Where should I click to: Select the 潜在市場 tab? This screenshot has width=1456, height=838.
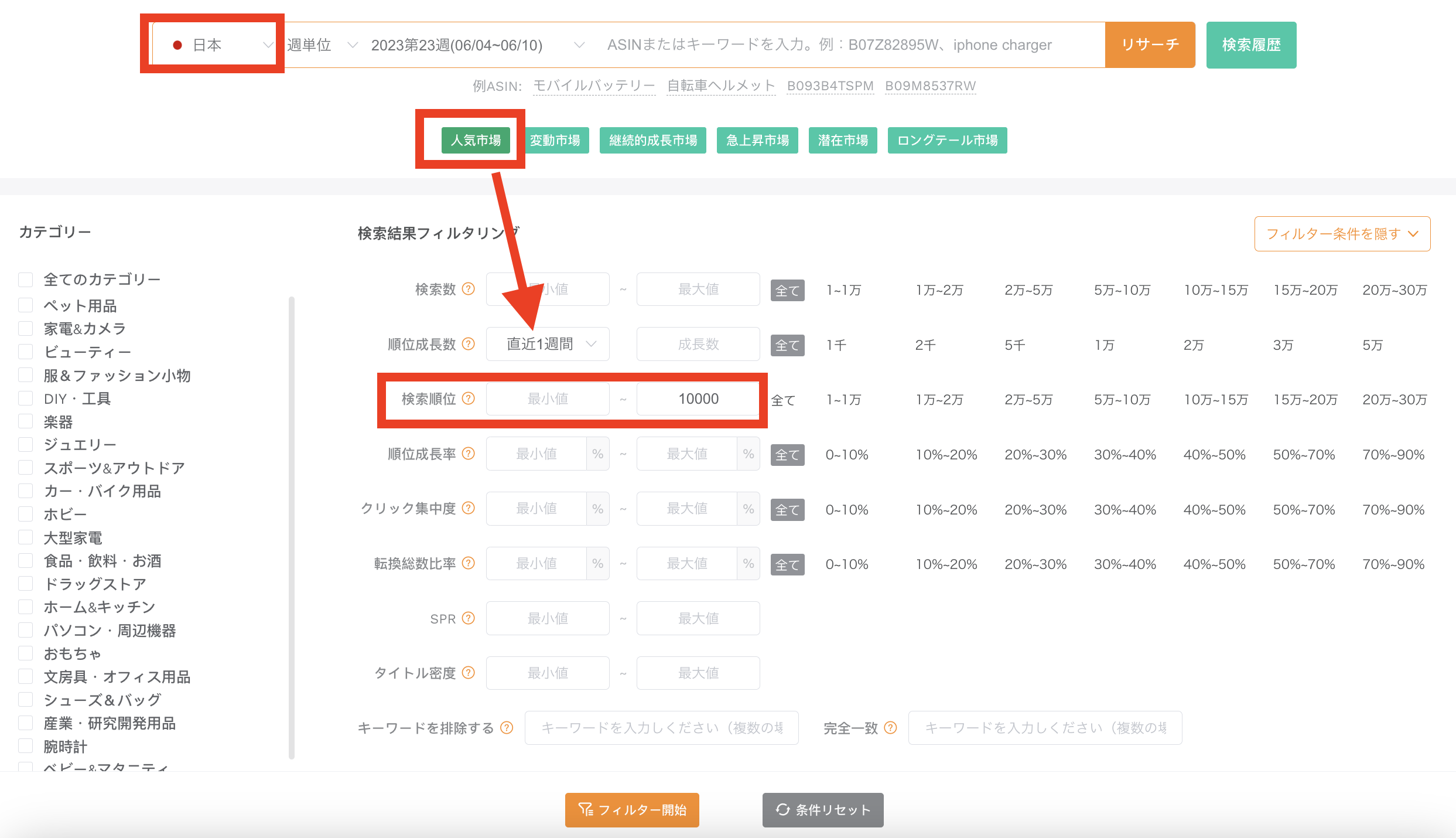pyautogui.click(x=843, y=140)
